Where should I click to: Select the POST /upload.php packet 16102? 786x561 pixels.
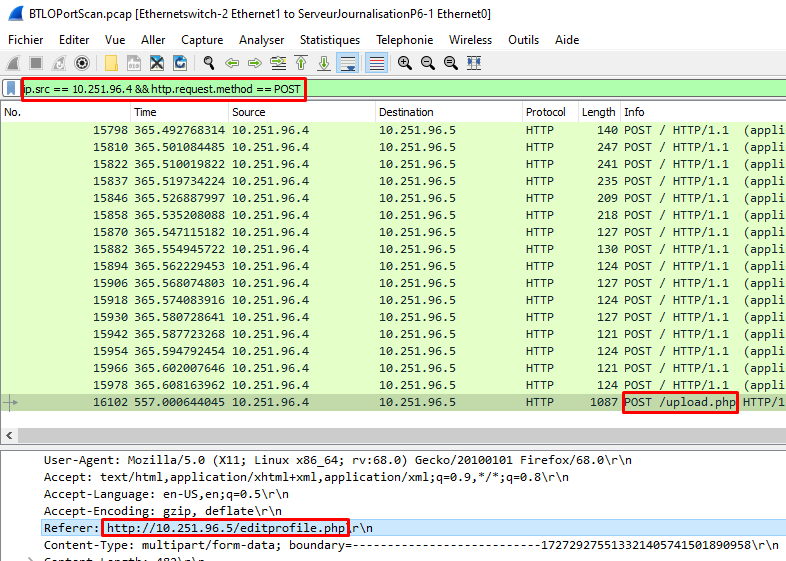[x=400, y=402]
